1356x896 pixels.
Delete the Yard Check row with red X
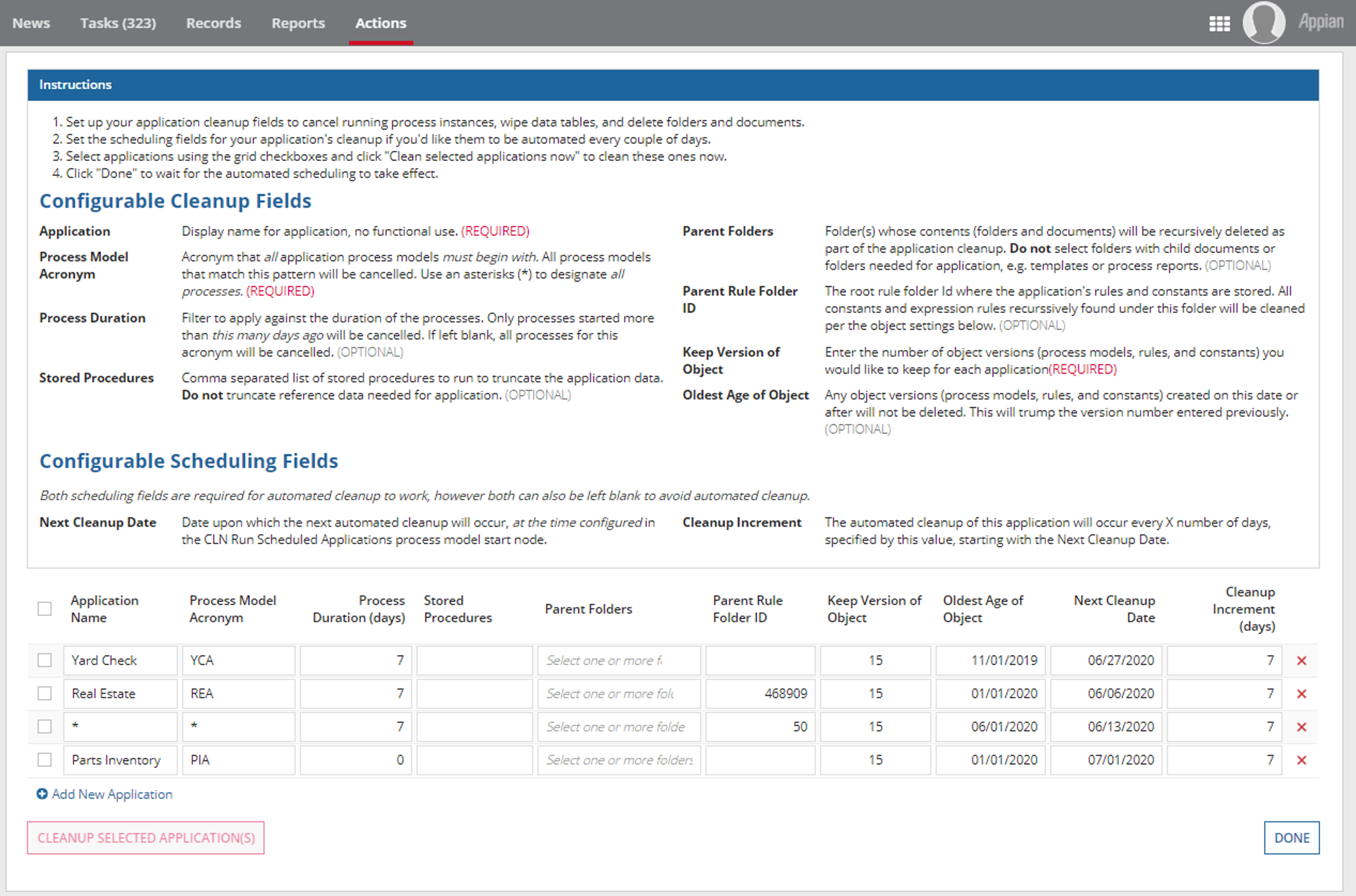[x=1302, y=660]
